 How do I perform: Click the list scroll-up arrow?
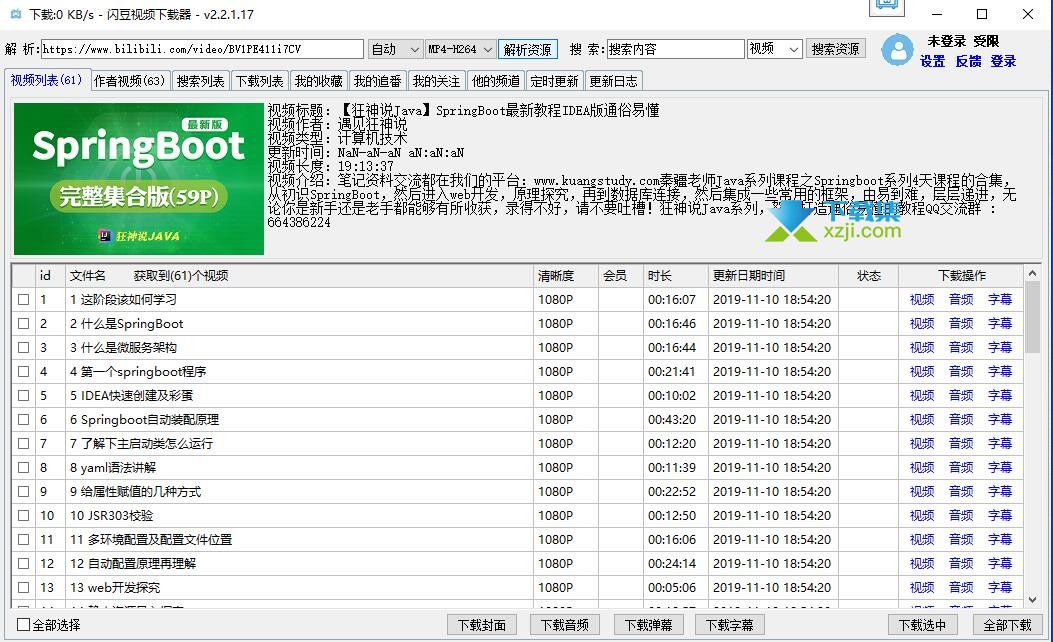1032,273
